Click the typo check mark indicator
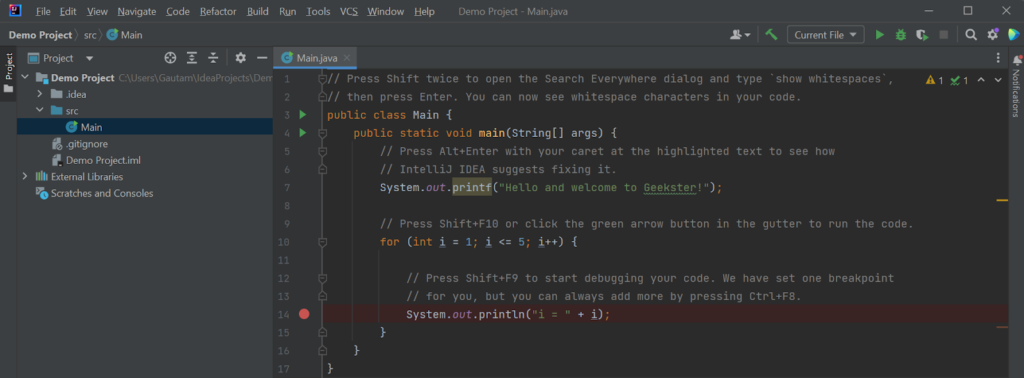This screenshot has width=1024, height=378. [959, 80]
